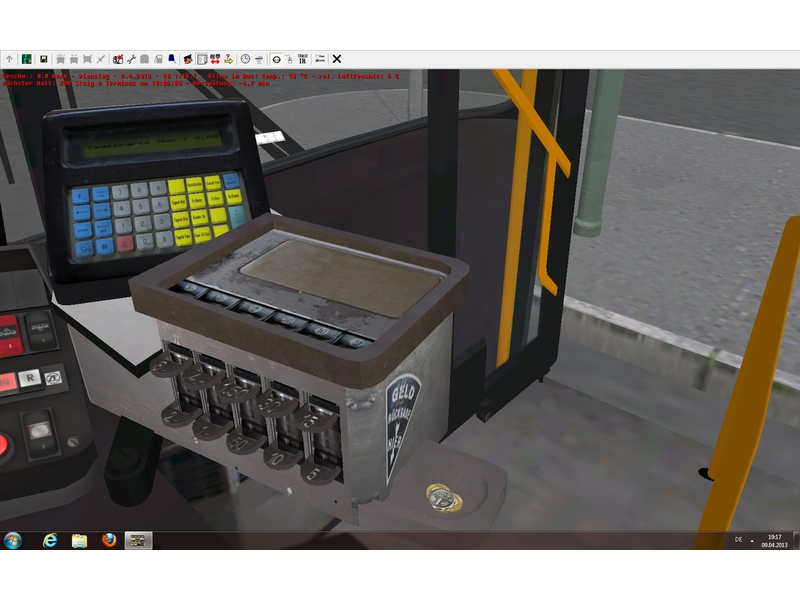Click the repair wrench toolbar icon
Screen dimensions: 800x600
[x=131, y=59]
